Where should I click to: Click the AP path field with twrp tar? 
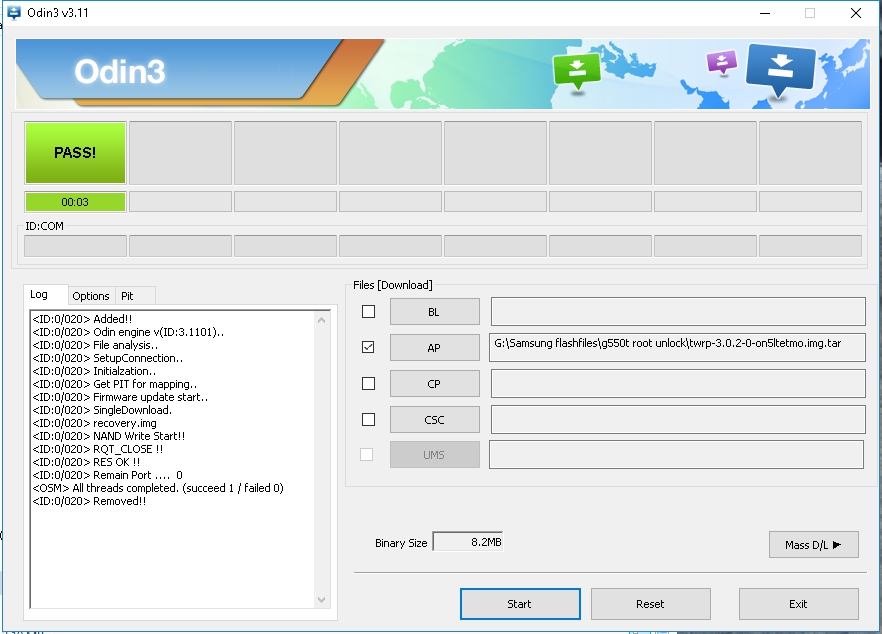pyautogui.click(x=678, y=347)
